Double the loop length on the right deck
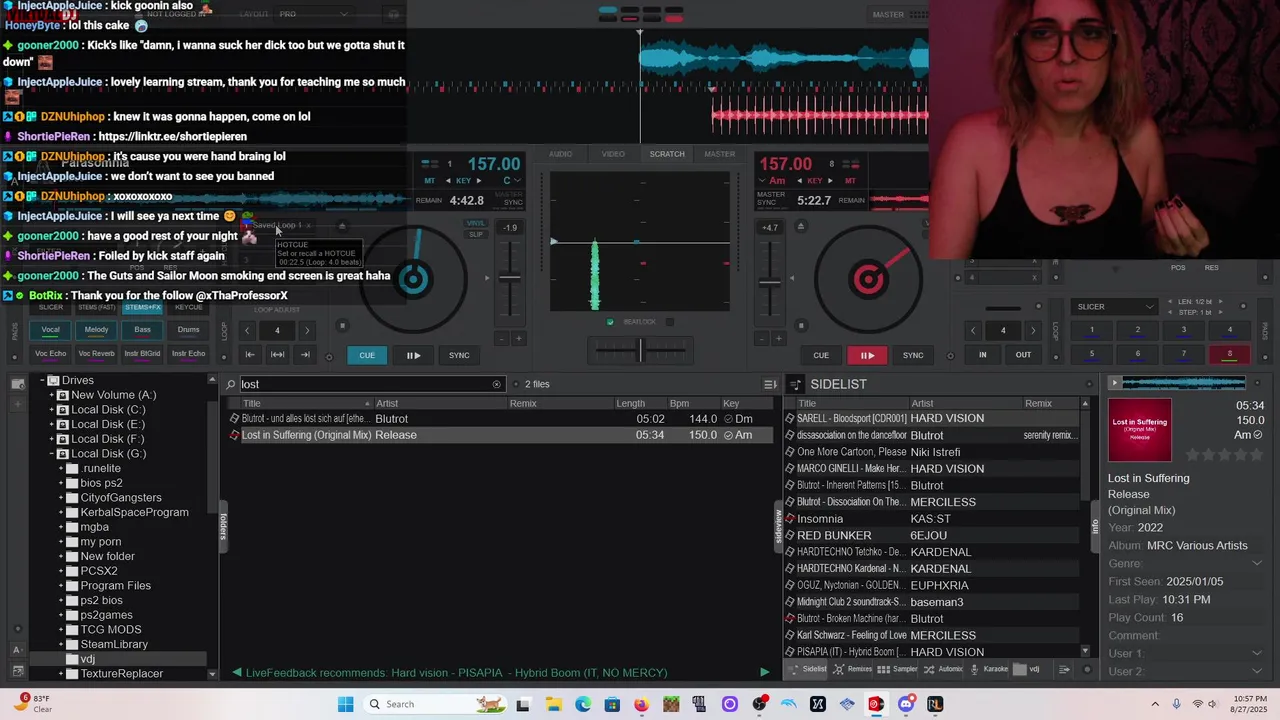1280x720 pixels. tap(1033, 330)
